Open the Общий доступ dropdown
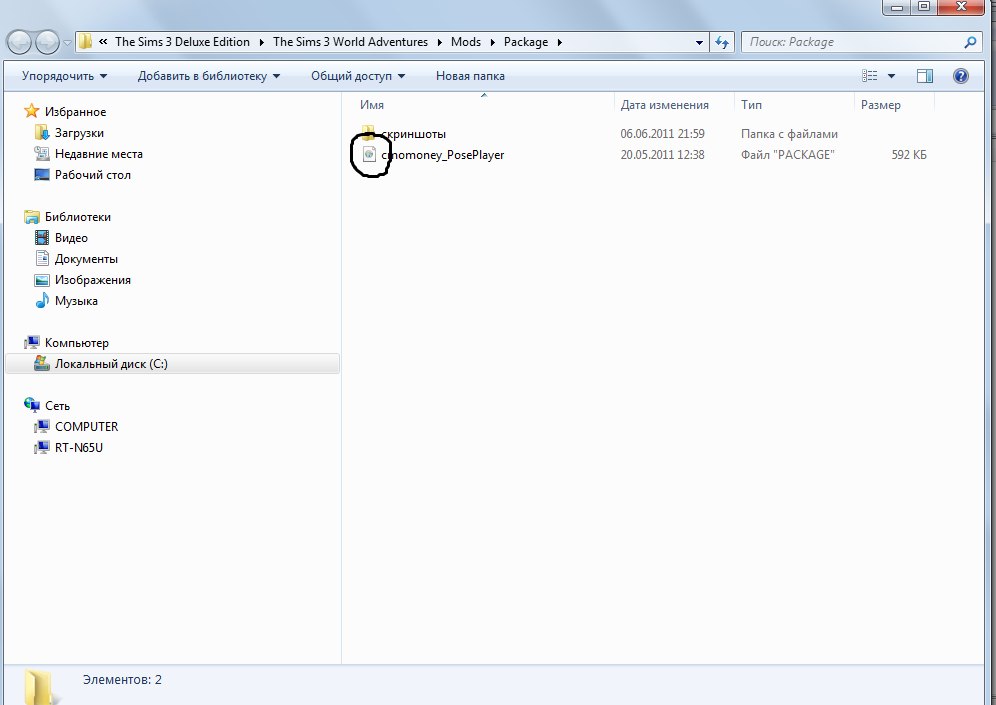 coord(358,76)
